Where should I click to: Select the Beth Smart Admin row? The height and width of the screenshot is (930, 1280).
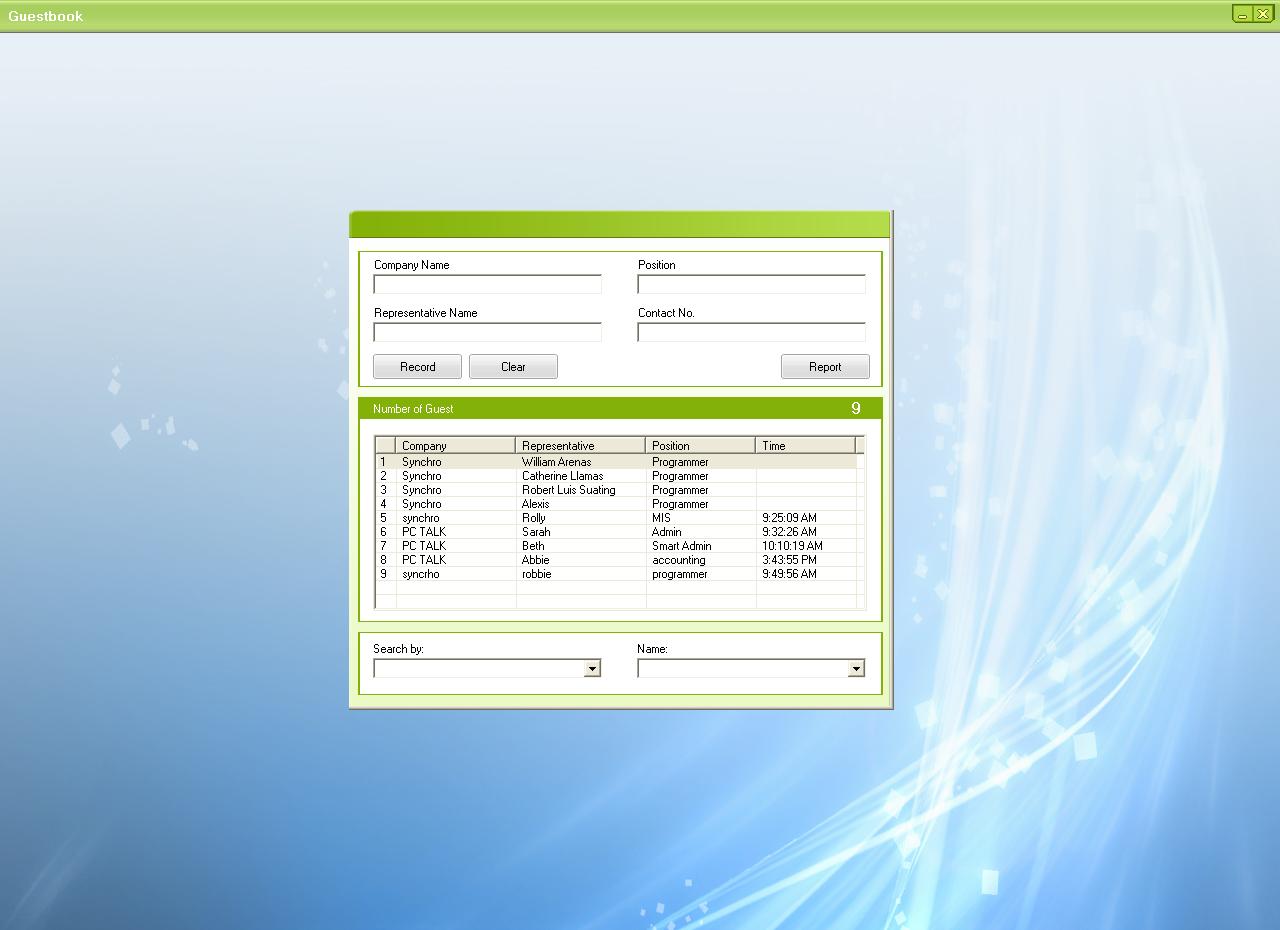coord(533,546)
